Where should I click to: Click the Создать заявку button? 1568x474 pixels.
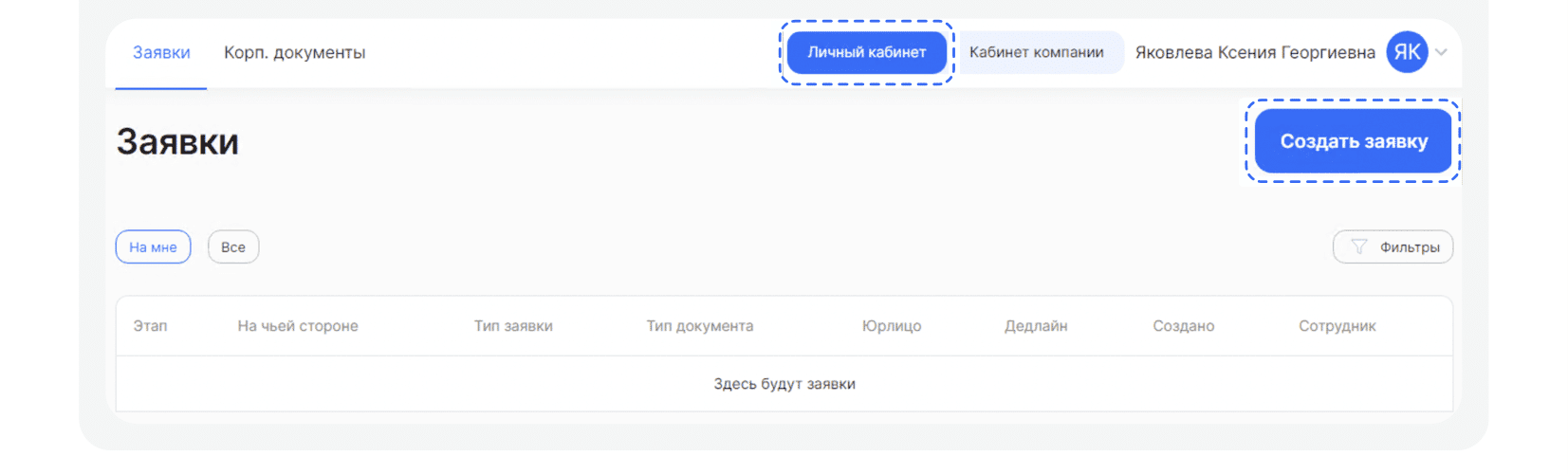click(x=1354, y=141)
